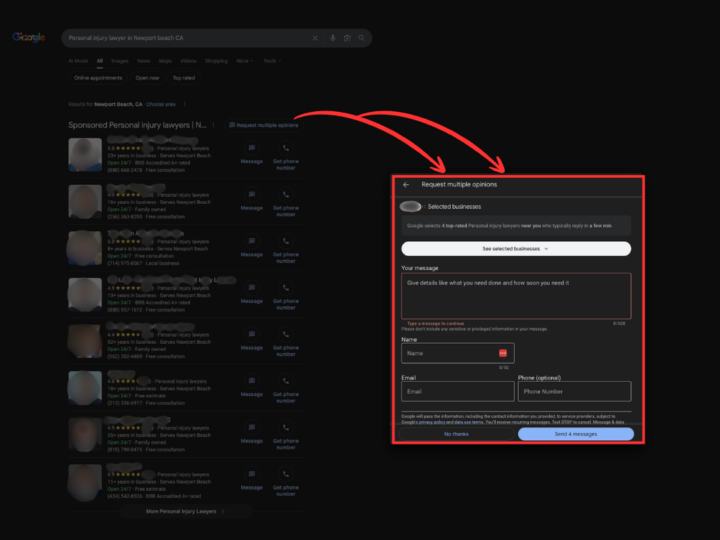
Task: Open the three-dot menu beside Sponsored heading
Action: point(214,125)
